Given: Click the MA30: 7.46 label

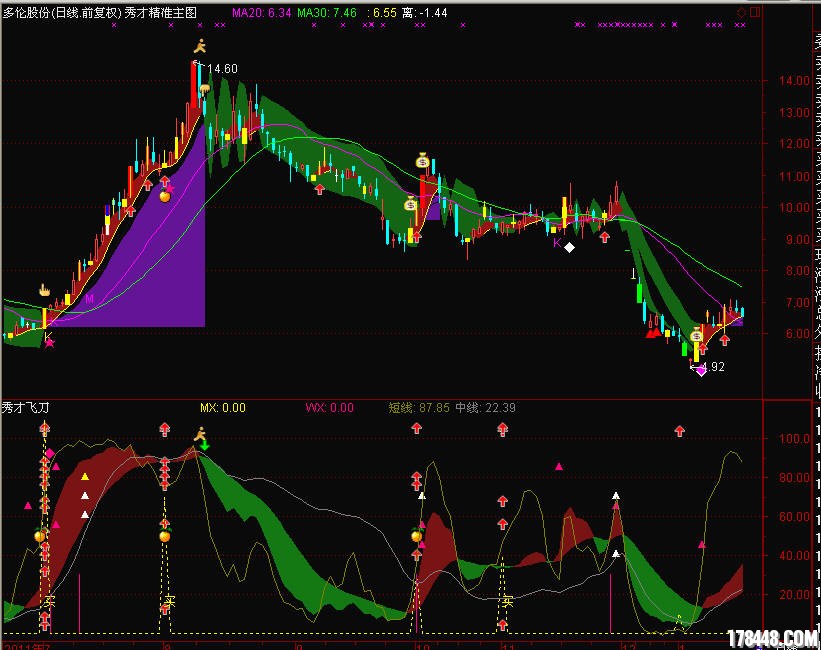Looking at the screenshot, I should [327, 13].
